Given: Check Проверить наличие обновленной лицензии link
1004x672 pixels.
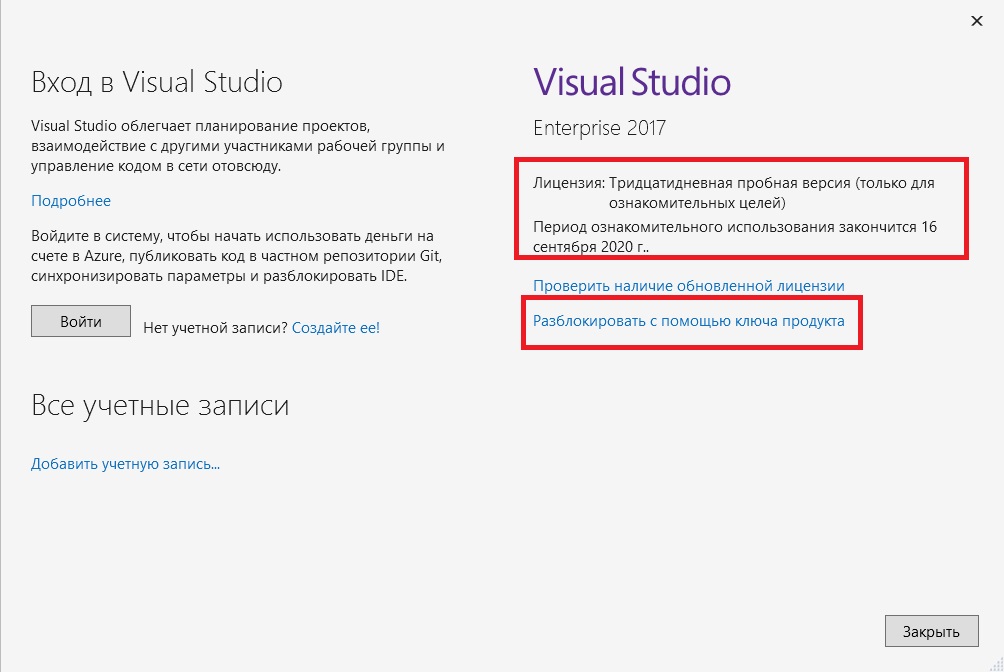Looking at the screenshot, I should point(689,286).
